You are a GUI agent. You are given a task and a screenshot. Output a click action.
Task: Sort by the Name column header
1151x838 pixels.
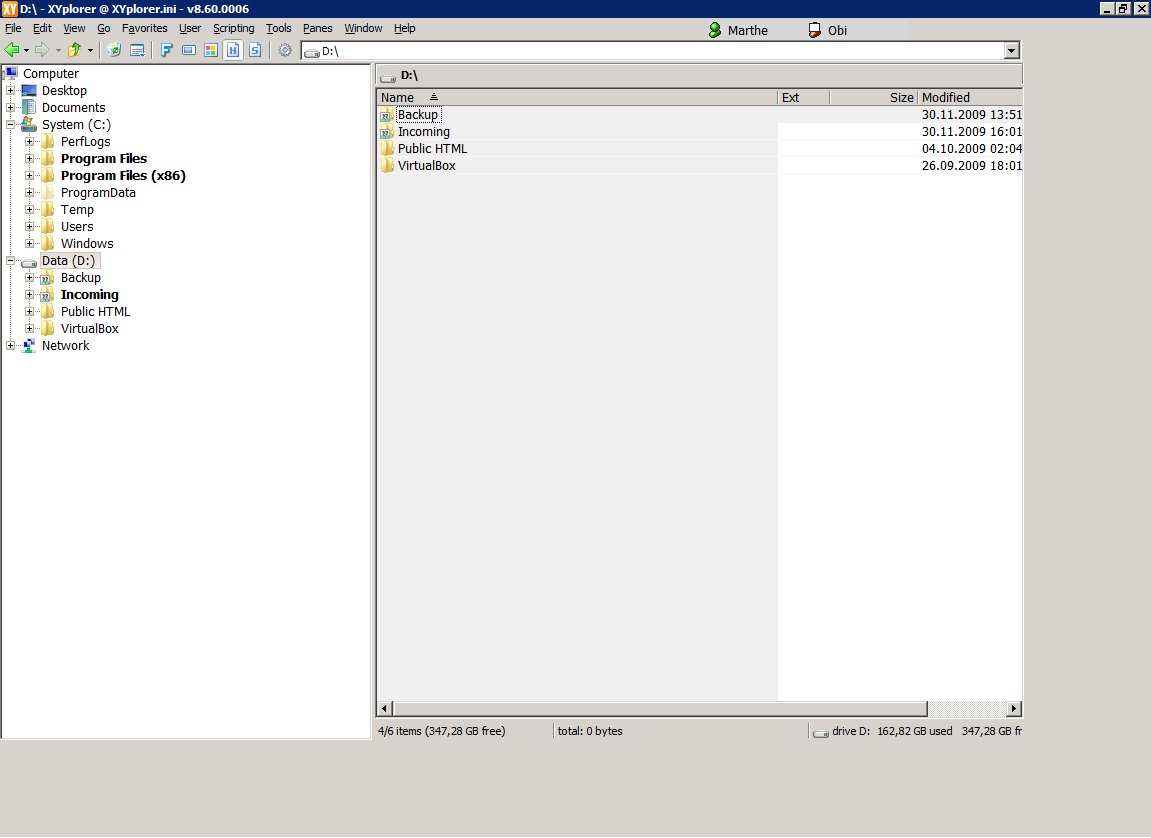577,98
